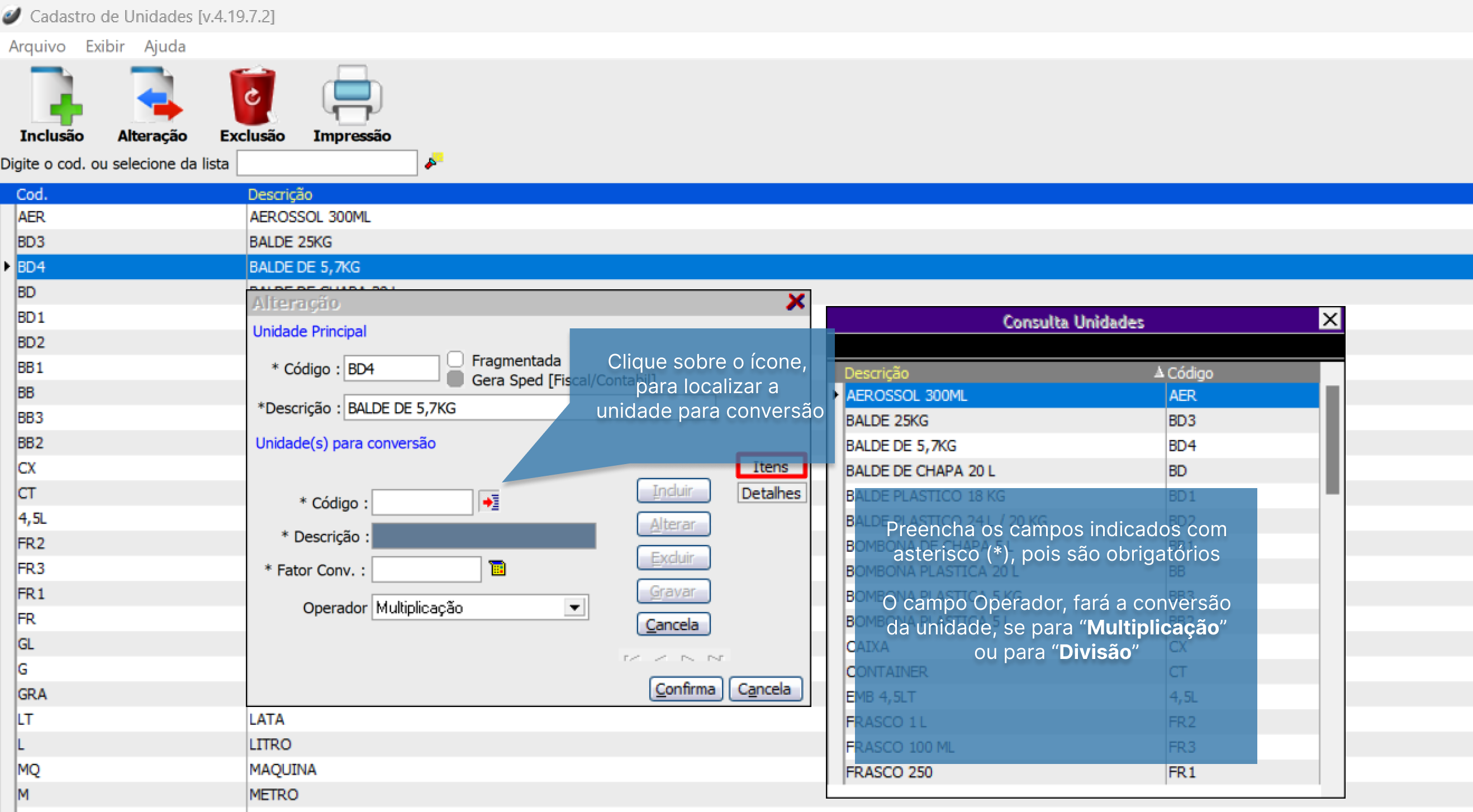
Task: Click the Confirma button
Action: (685, 689)
